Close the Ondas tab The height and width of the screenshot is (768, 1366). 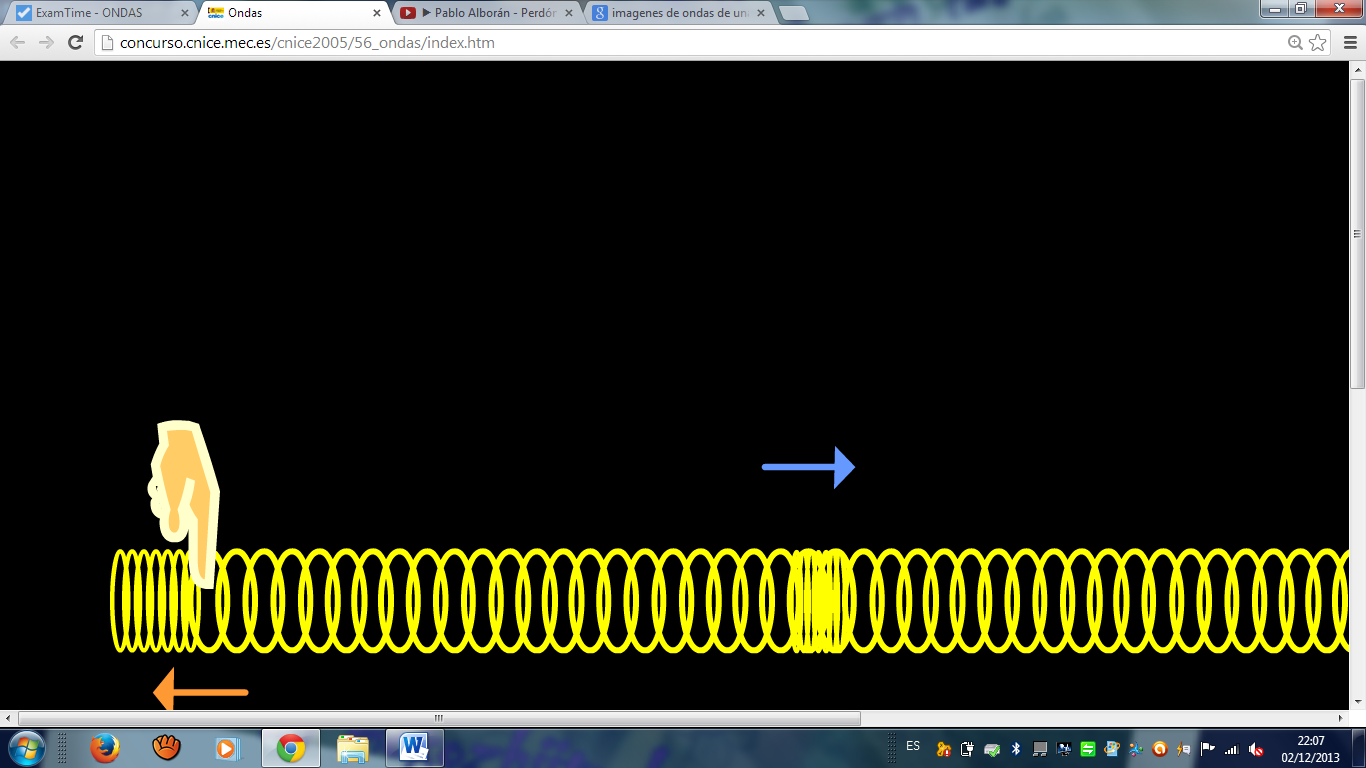[376, 13]
